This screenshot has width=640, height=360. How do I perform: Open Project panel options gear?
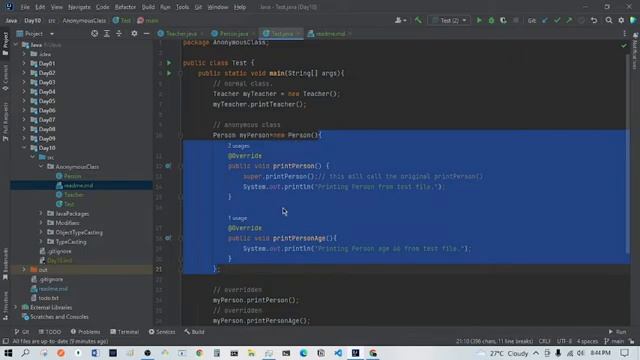[134, 33]
